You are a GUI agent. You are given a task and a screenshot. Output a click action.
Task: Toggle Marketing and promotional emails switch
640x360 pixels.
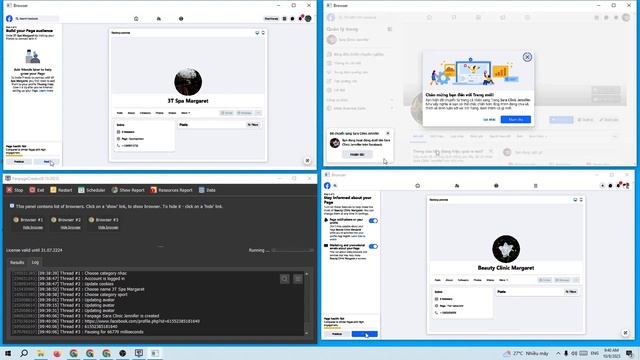coord(373,247)
